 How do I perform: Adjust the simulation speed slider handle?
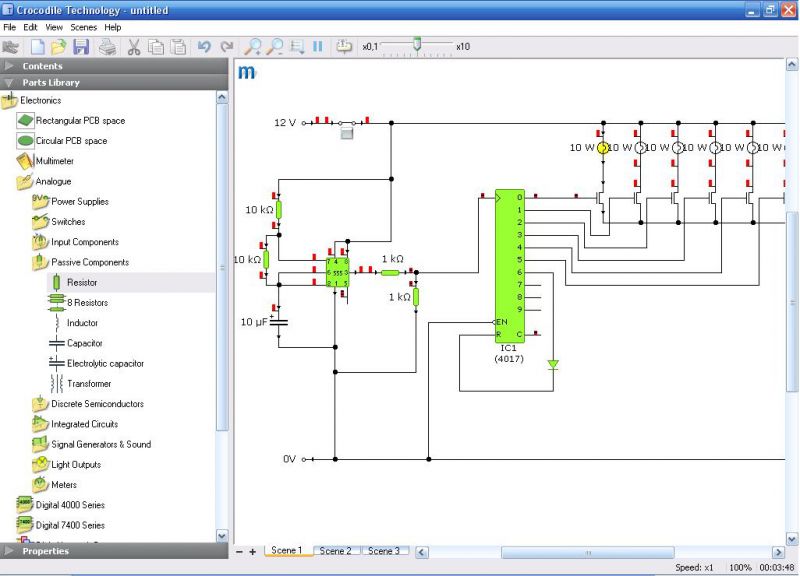[x=417, y=44]
